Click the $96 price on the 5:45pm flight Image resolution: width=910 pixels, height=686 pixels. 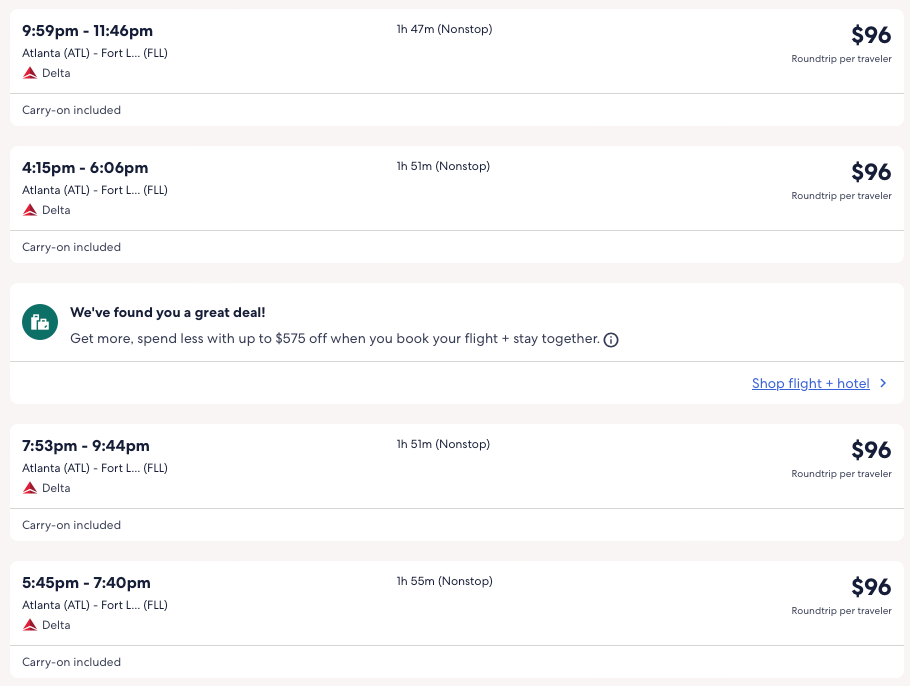click(870, 587)
